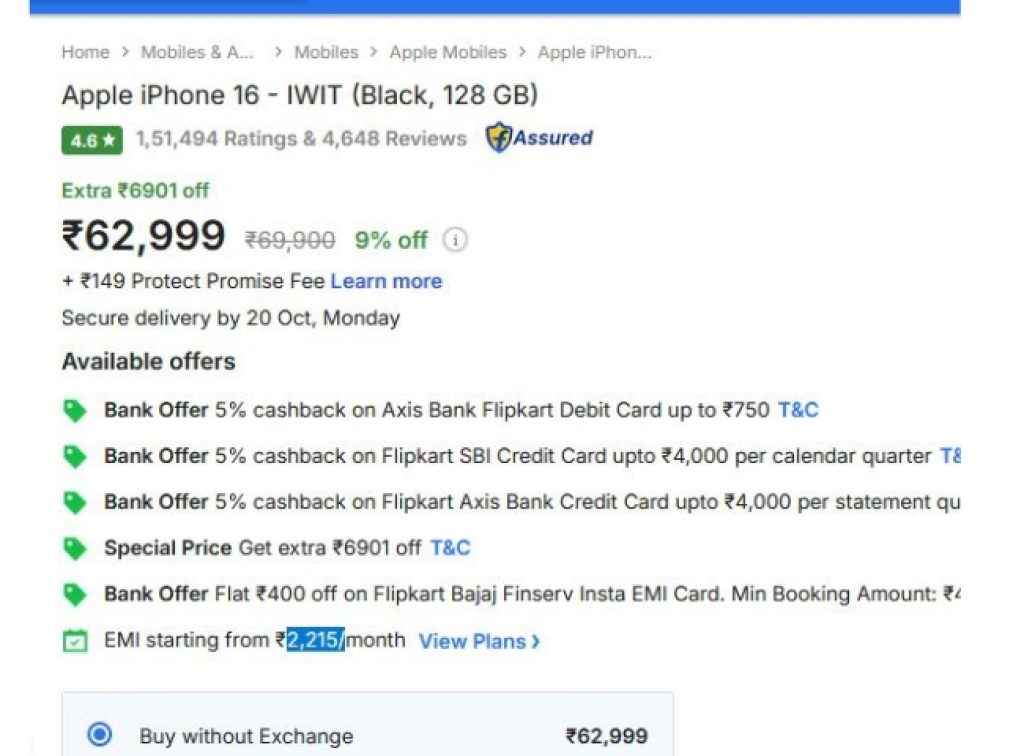Navigate to Mobiles breadcrumb link
The image size is (1024, 756).
327,52
